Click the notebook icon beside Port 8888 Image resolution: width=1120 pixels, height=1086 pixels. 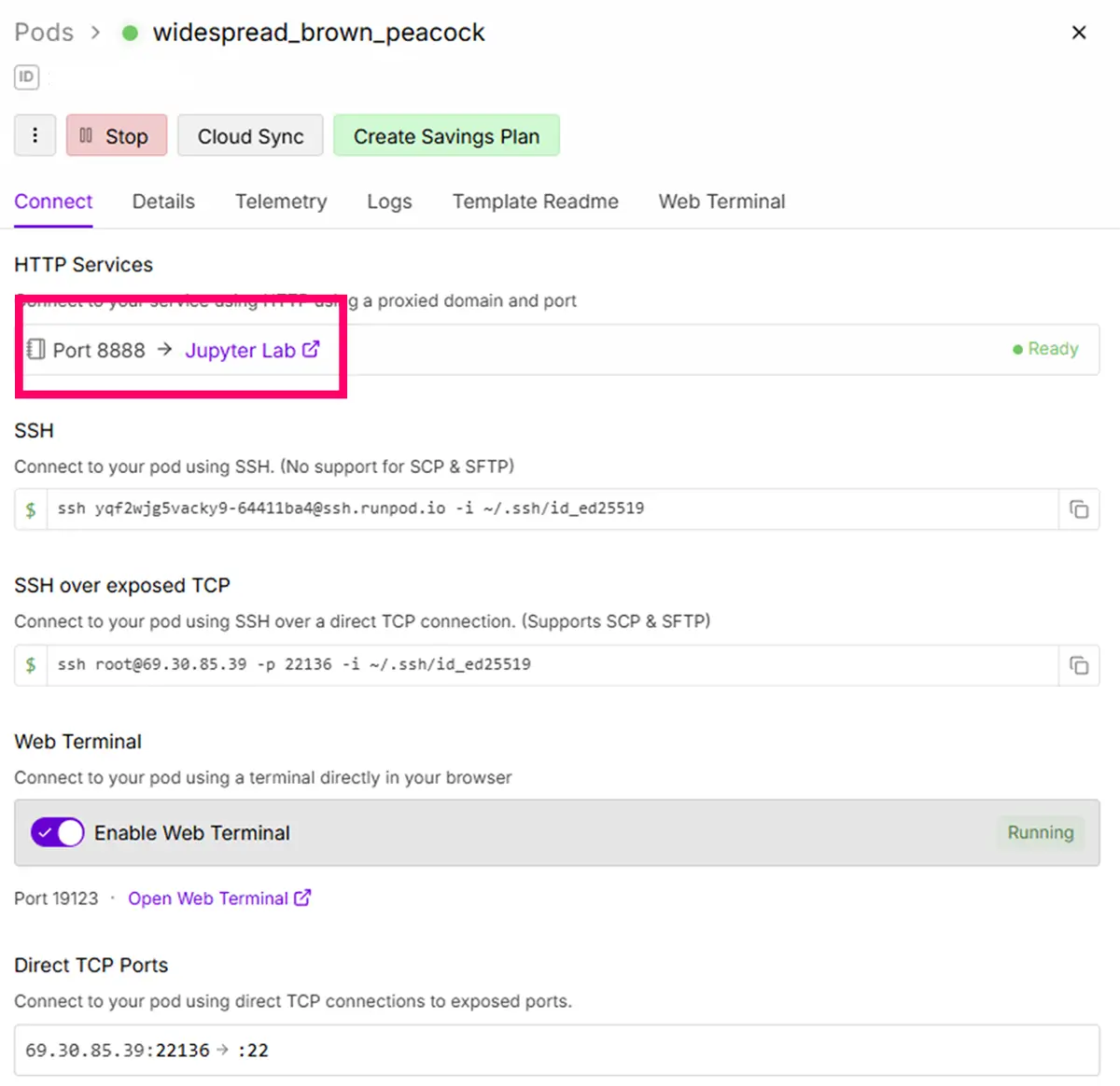point(35,350)
